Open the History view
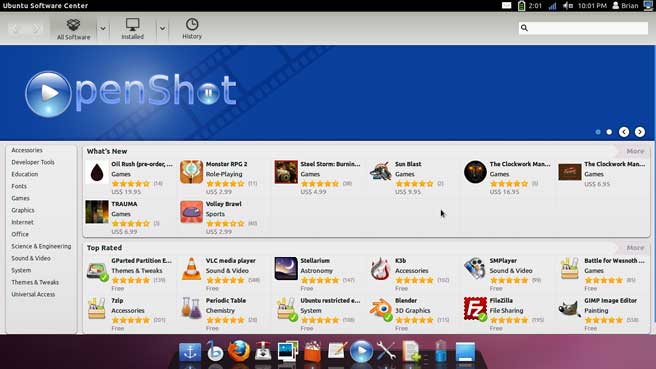The image size is (656, 369). (x=192, y=29)
